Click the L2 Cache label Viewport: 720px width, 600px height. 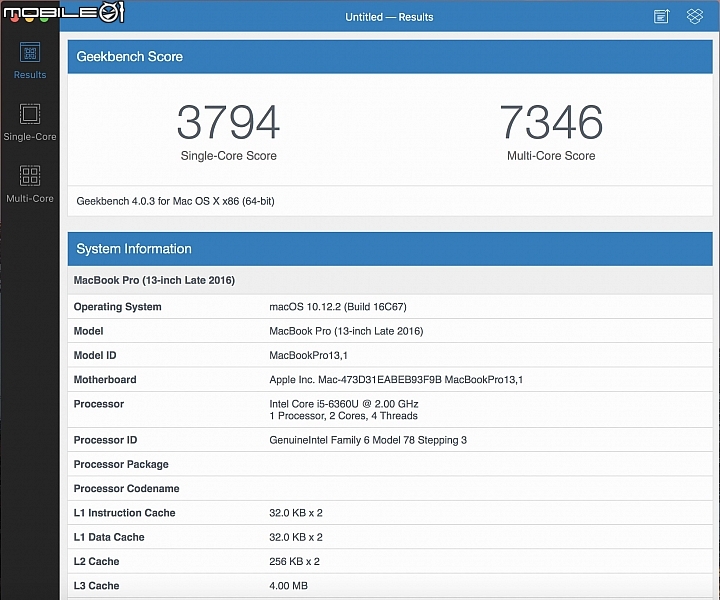pos(96,561)
